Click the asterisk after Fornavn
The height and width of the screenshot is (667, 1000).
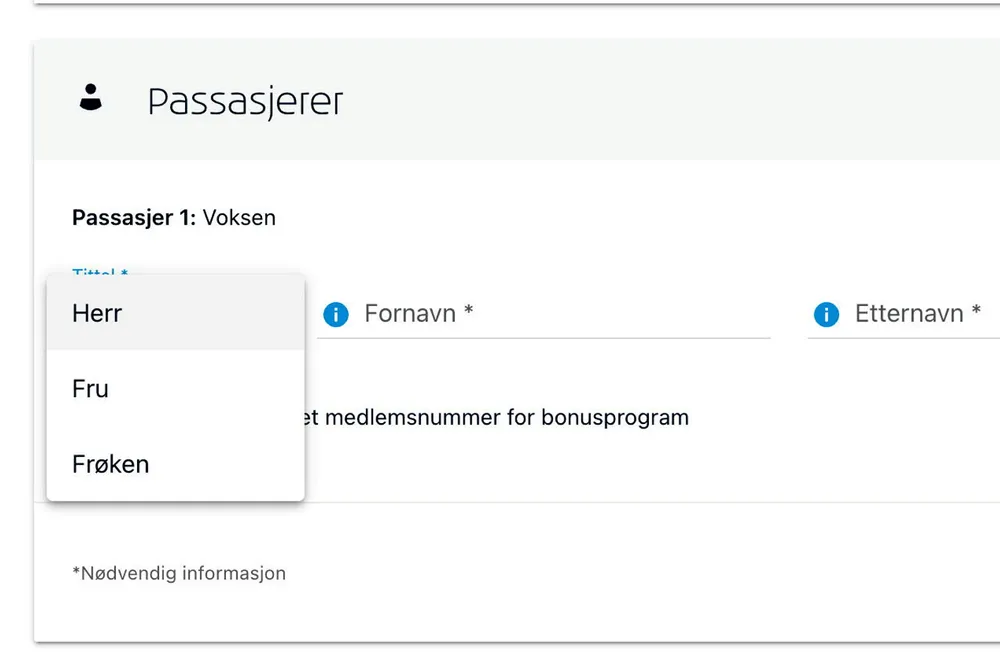468,312
